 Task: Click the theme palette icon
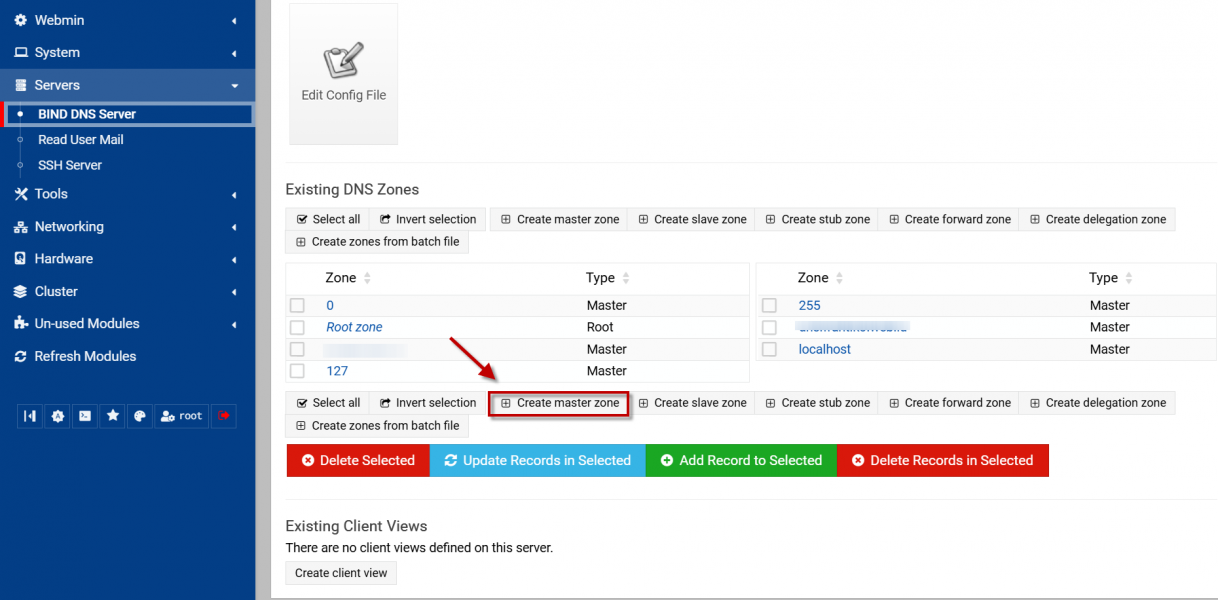click(x=140, y=416)
